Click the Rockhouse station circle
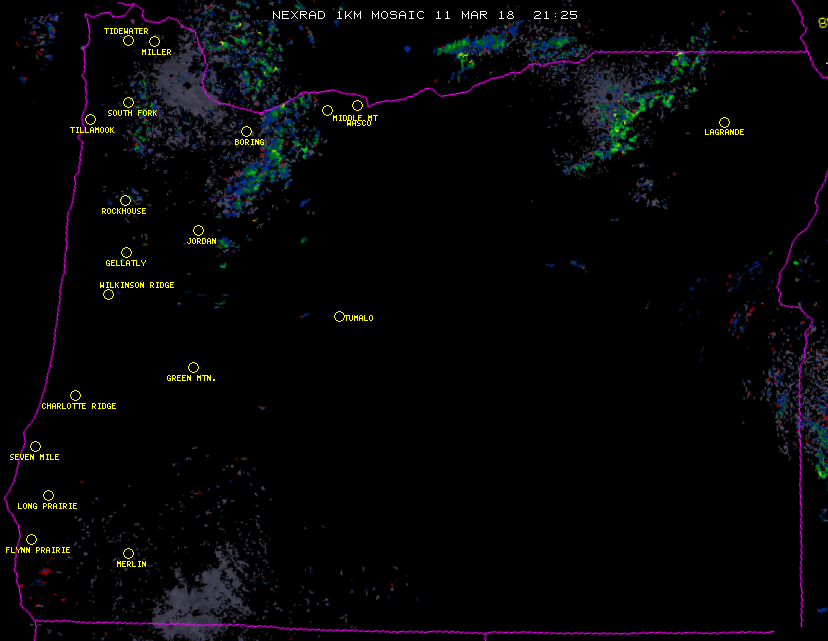This screenshot has height=641, width=828. click(x=125, y=201)
